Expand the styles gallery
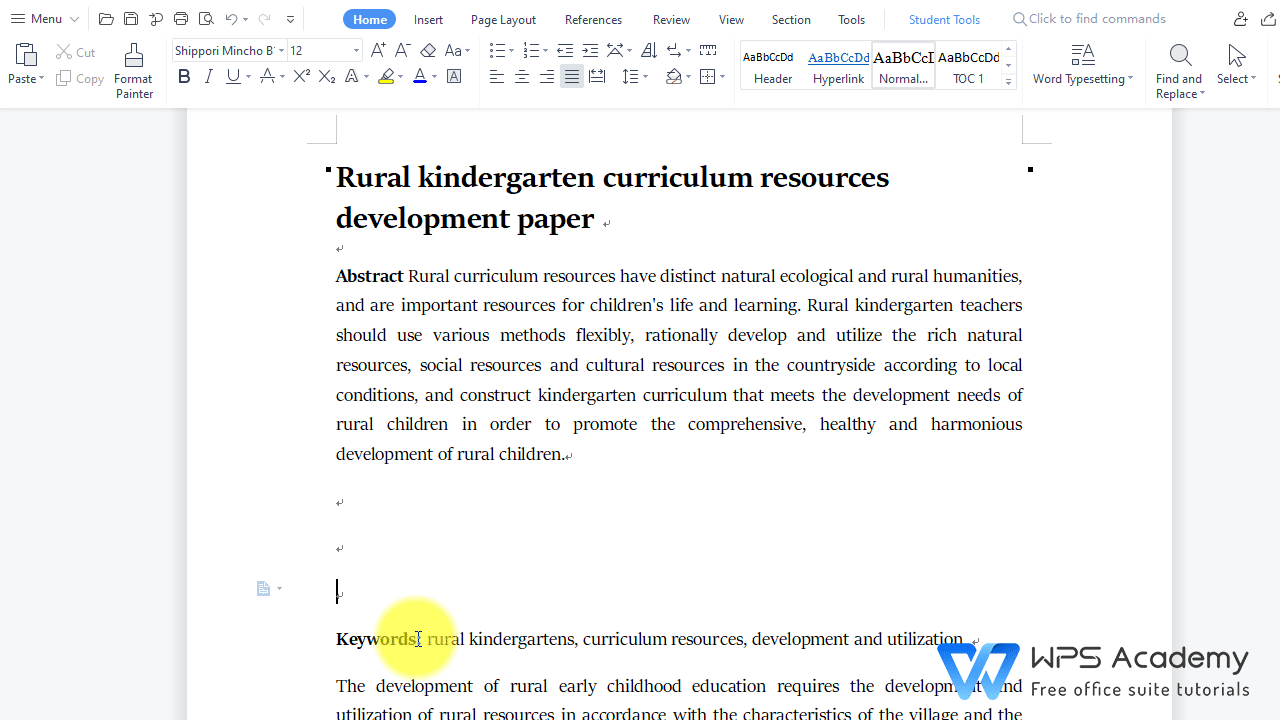This screenshot has height=720, width=1280. (1008, 82)
